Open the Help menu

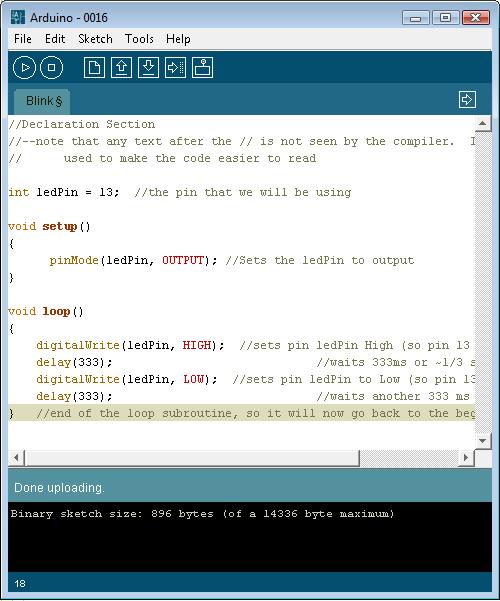178,39
